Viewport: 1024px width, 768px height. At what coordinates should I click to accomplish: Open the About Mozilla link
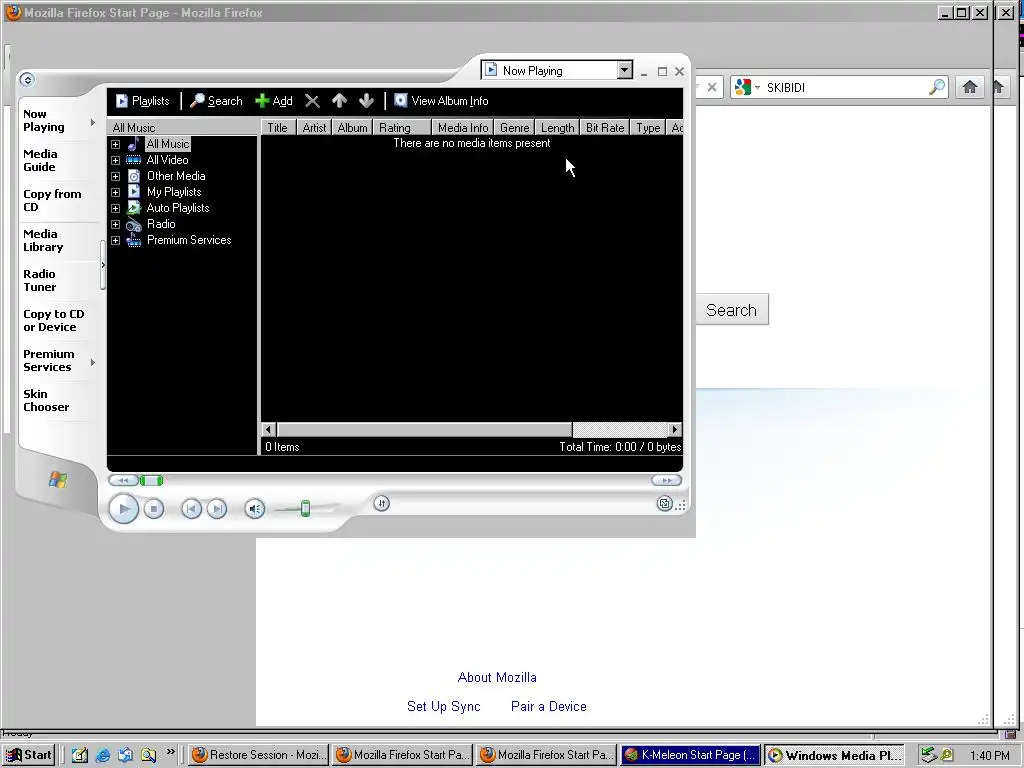[497, 677]
